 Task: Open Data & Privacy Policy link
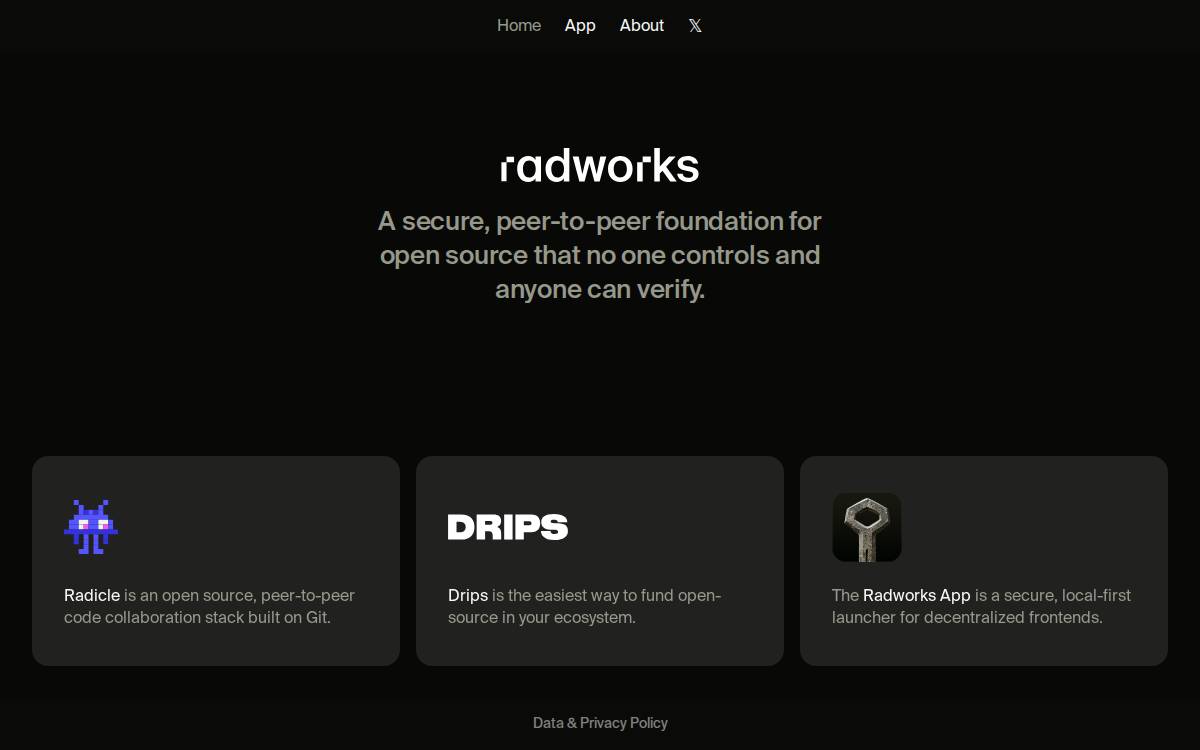pyautogui.click(x=600, y=722)
